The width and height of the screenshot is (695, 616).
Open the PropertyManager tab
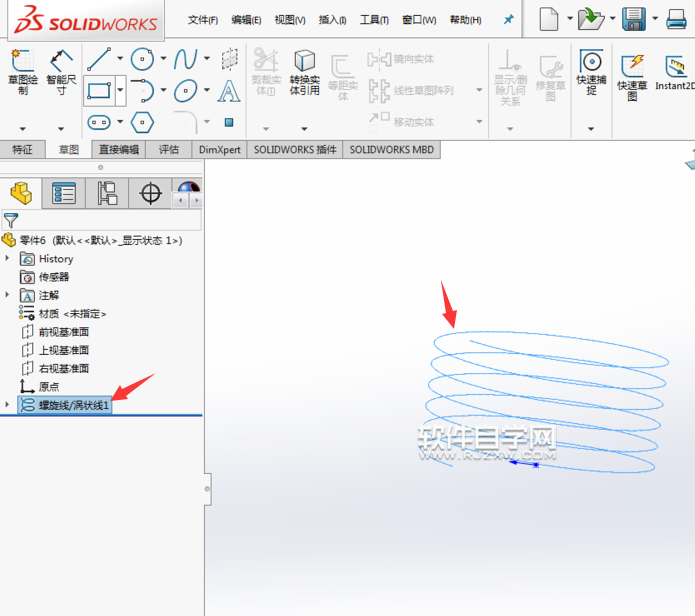63,193
